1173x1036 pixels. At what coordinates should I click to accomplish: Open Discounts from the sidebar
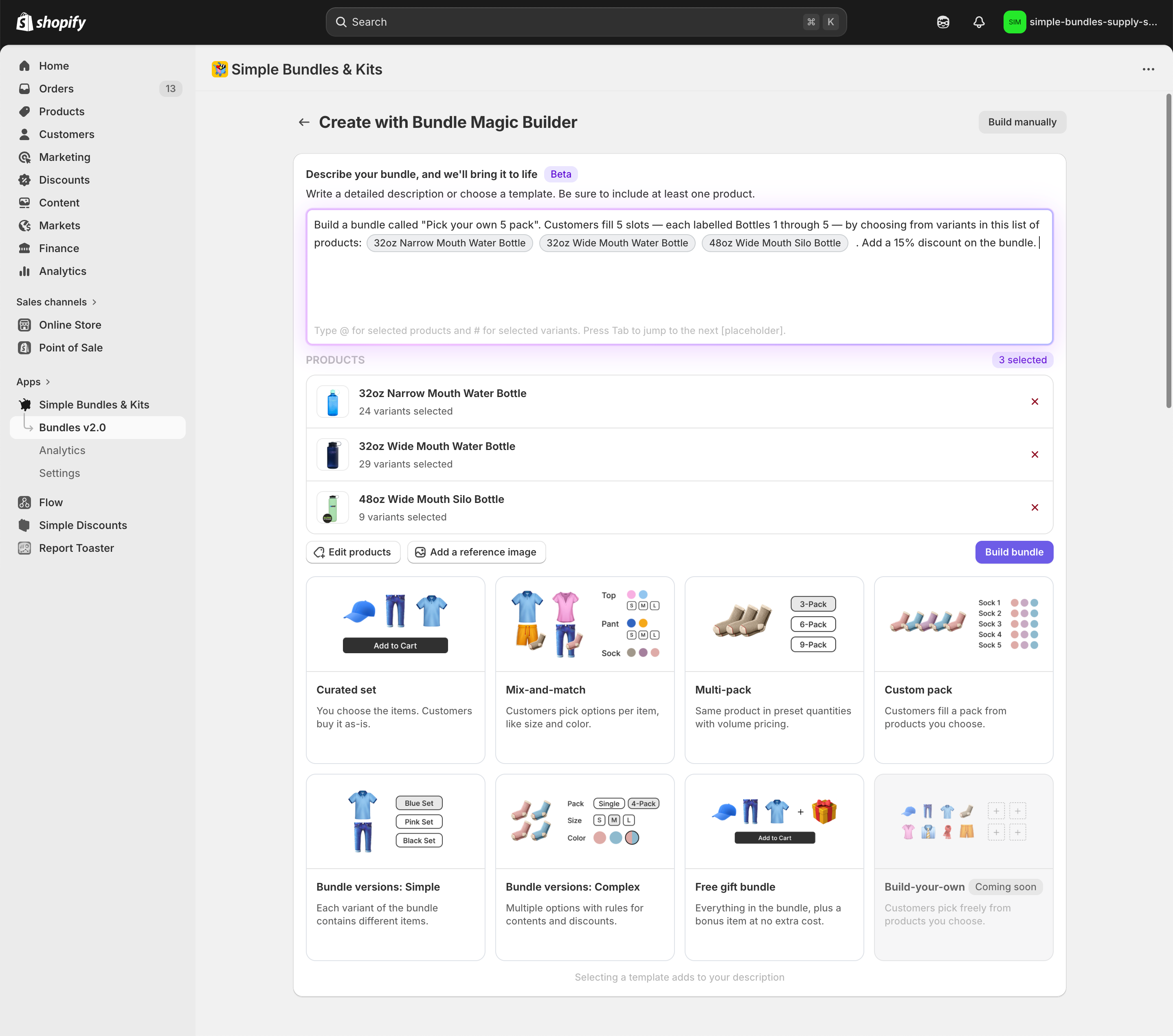point(64,180)
